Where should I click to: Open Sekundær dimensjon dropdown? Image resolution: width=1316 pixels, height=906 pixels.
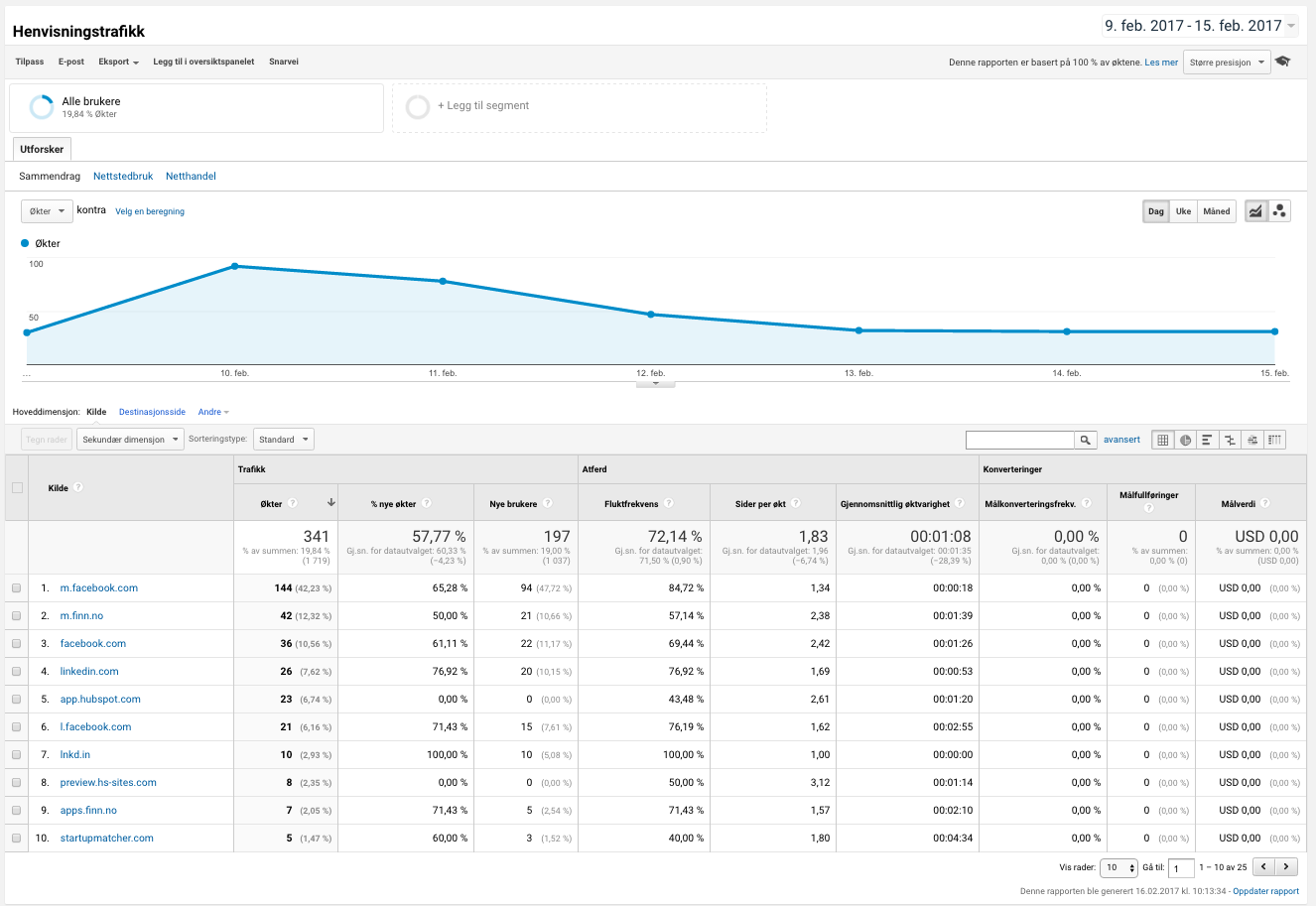pyautogui.click(x=130, y=439)
